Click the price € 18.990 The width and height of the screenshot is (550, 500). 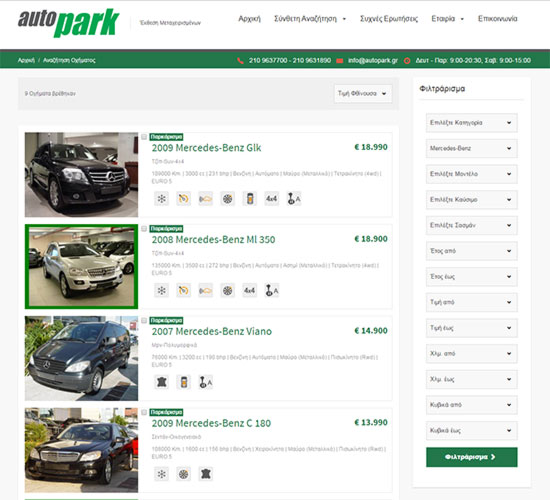[371, 147]
